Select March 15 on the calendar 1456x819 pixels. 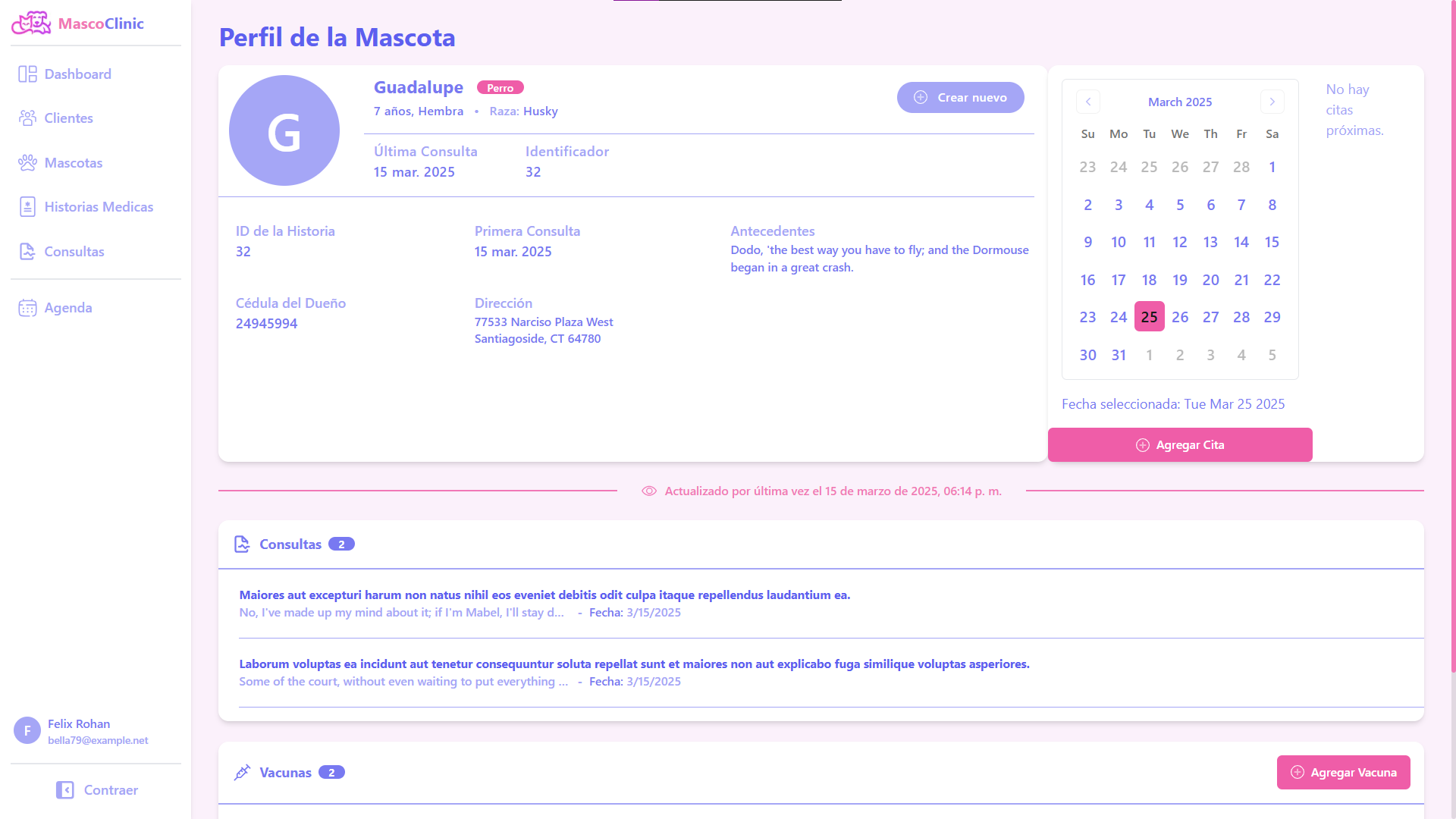click(1272, 242)
